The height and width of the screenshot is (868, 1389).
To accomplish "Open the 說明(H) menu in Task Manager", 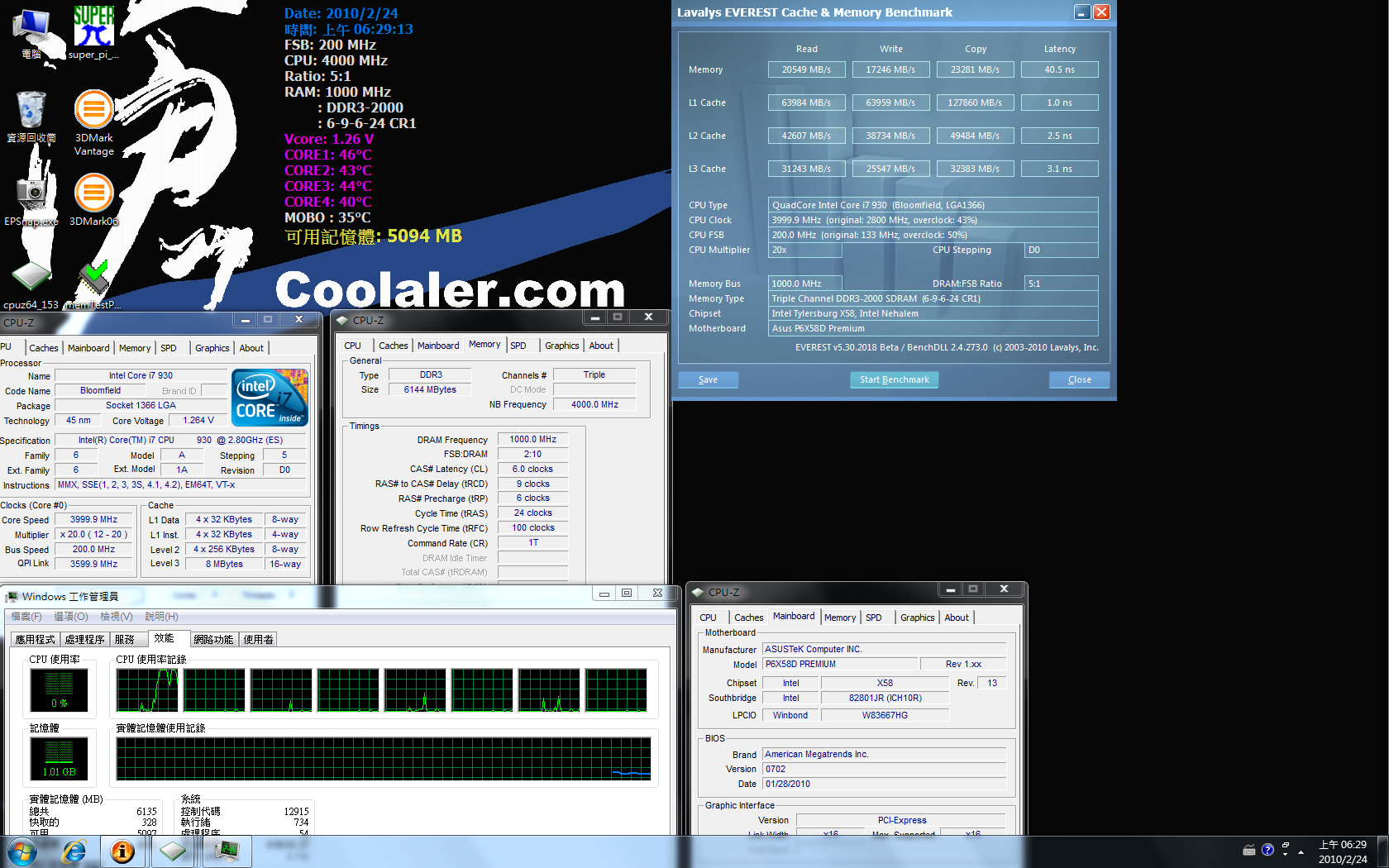I will click(x=161, y=617).
